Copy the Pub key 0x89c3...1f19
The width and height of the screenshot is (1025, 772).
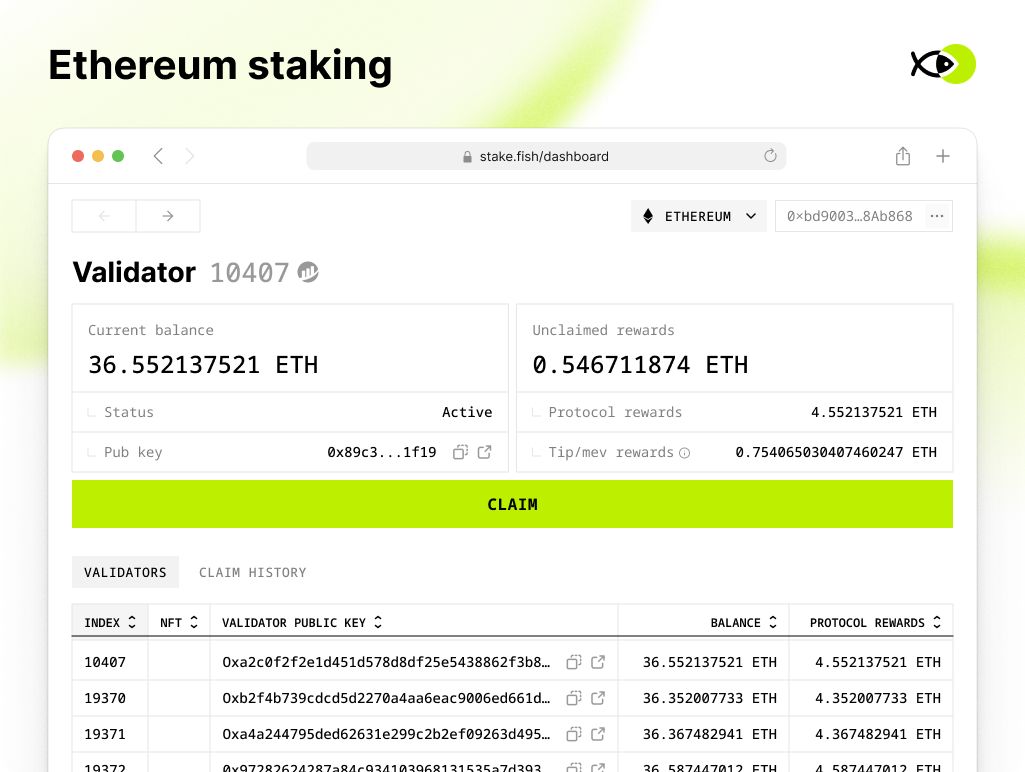point(460,452)
